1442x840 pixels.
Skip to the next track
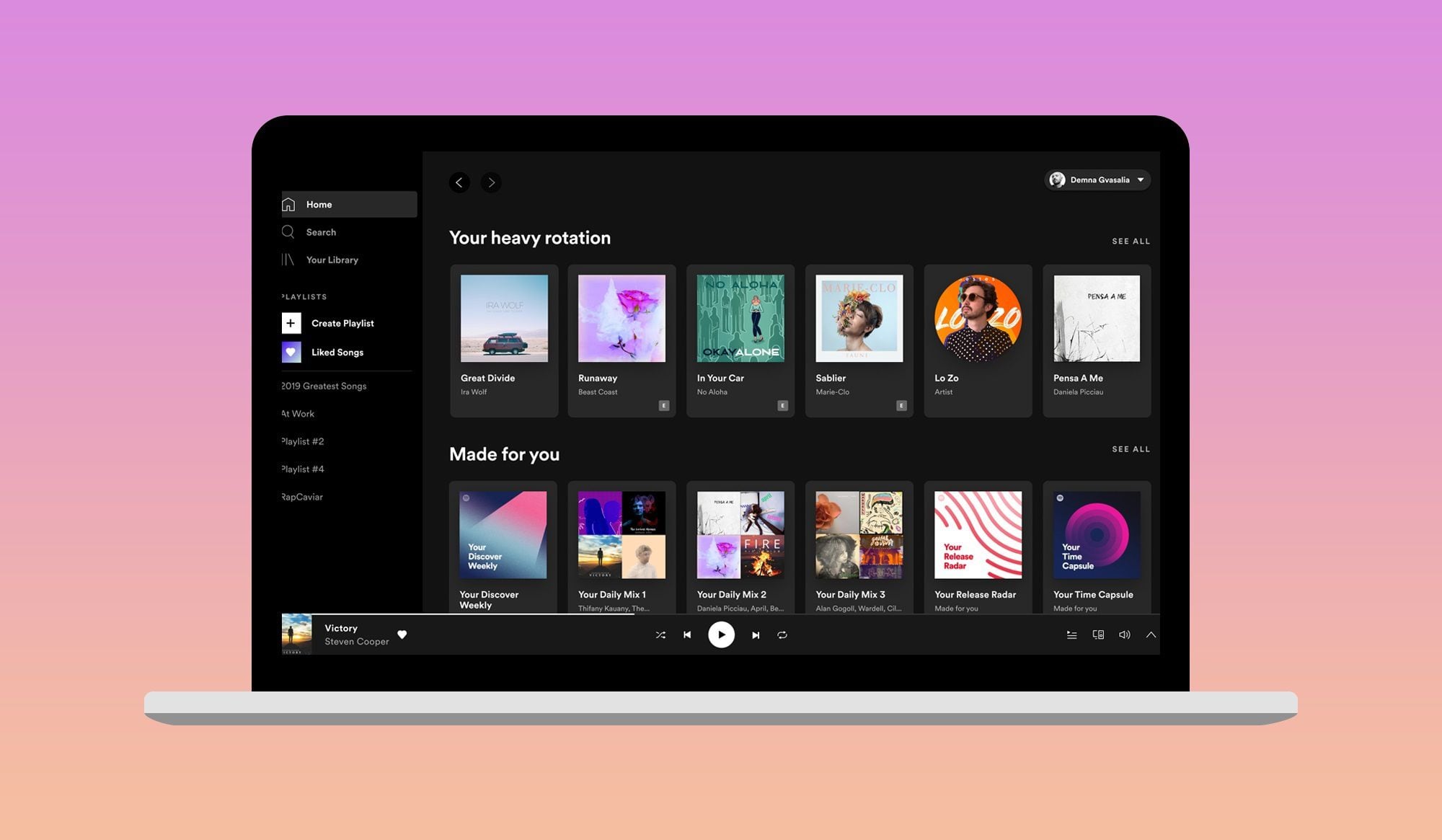(755, 635)
